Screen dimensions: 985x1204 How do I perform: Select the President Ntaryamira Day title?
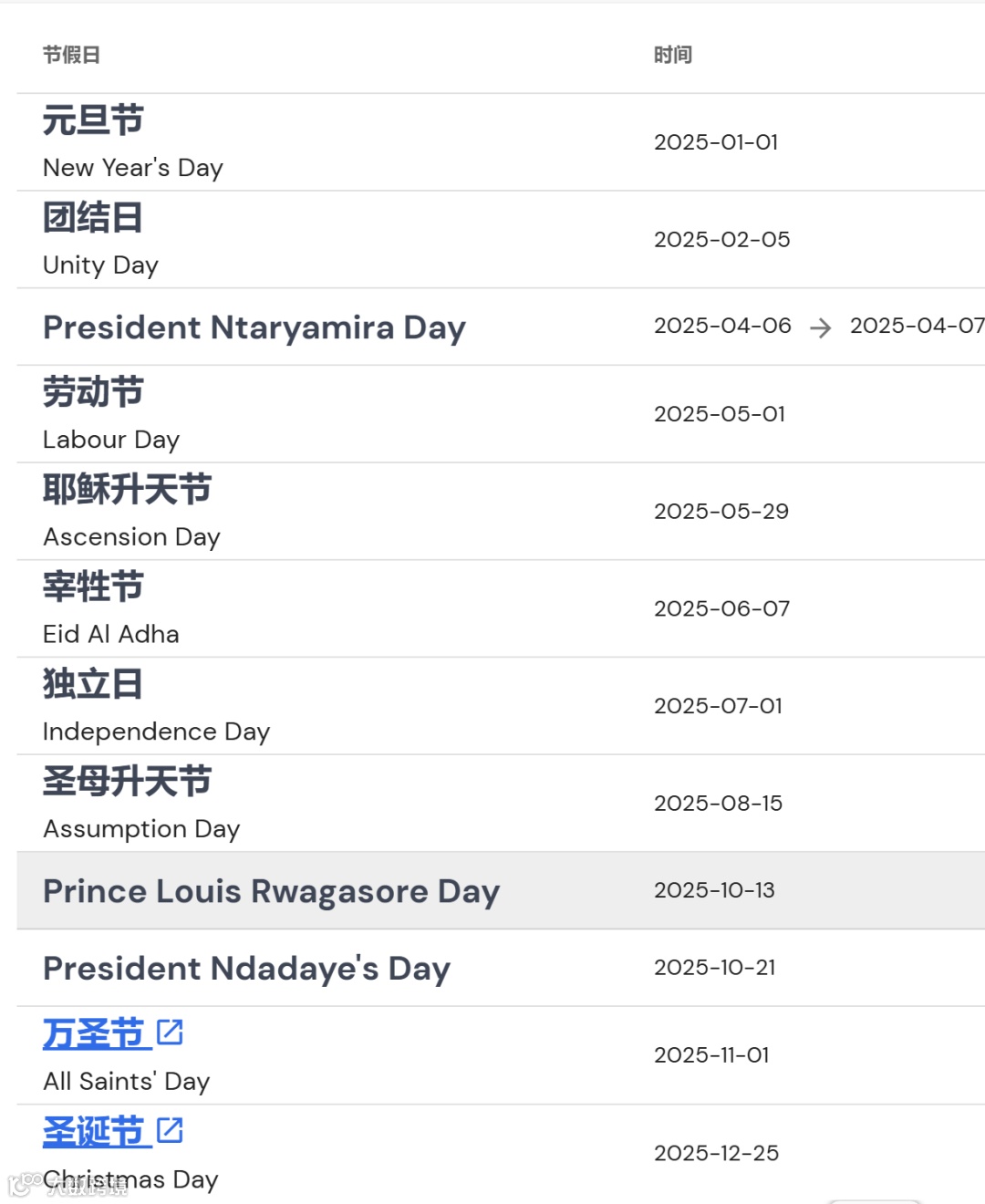(x=254, y=327)
